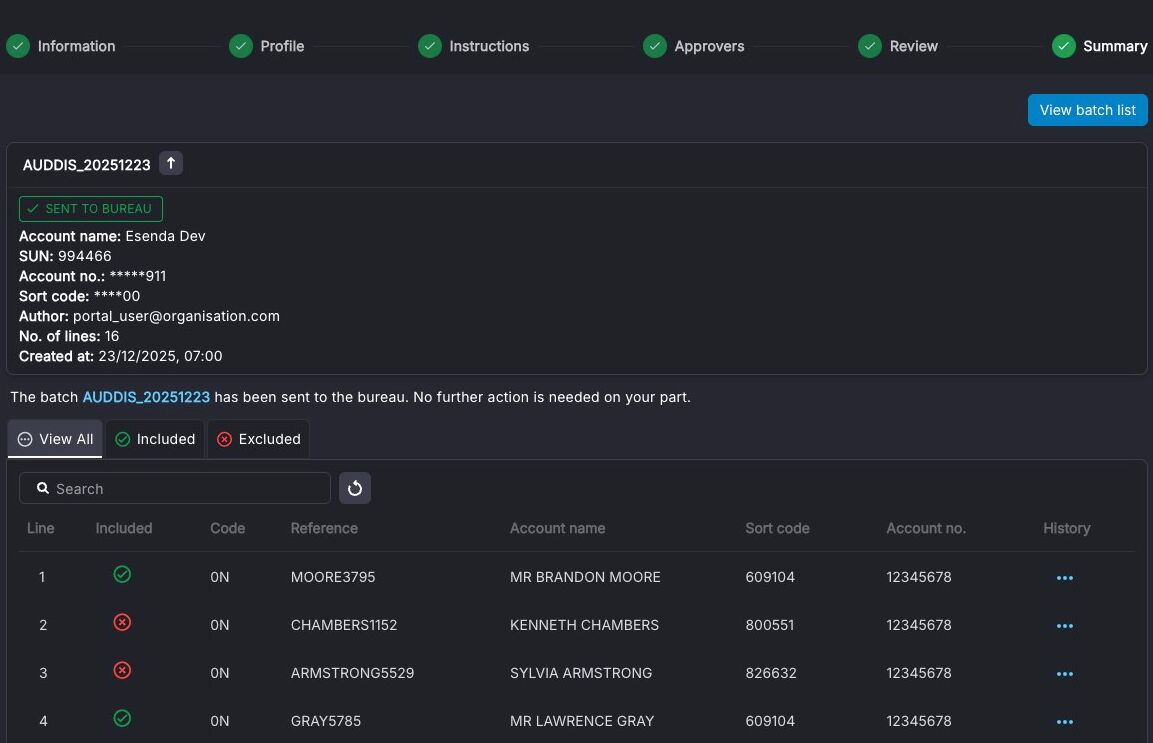Collapse batch details with the up-arrow icon

tap(171, 163)
